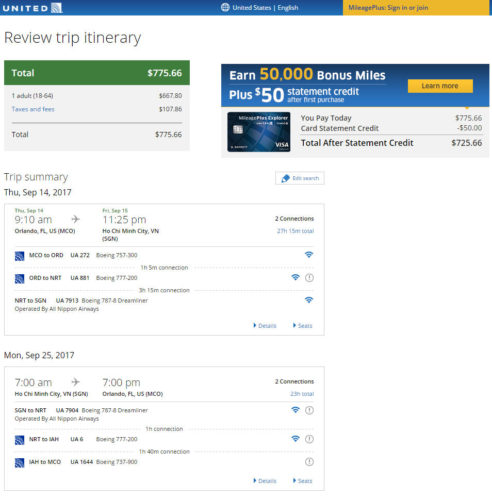Click info icon on ORD to NRT row

[x=309, y=278]
